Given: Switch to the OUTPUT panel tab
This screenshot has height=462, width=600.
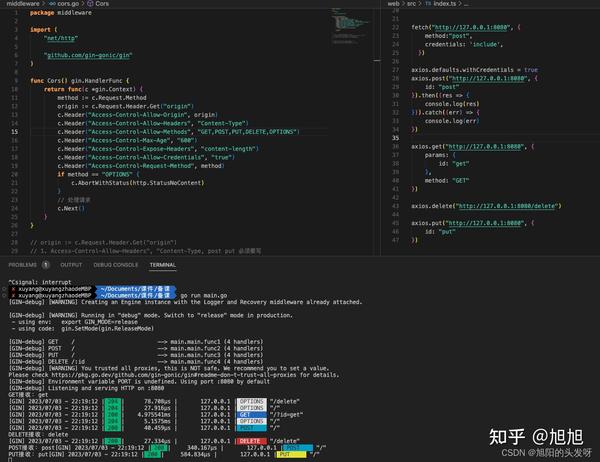Looking at the screenshot, I should 71,265.
